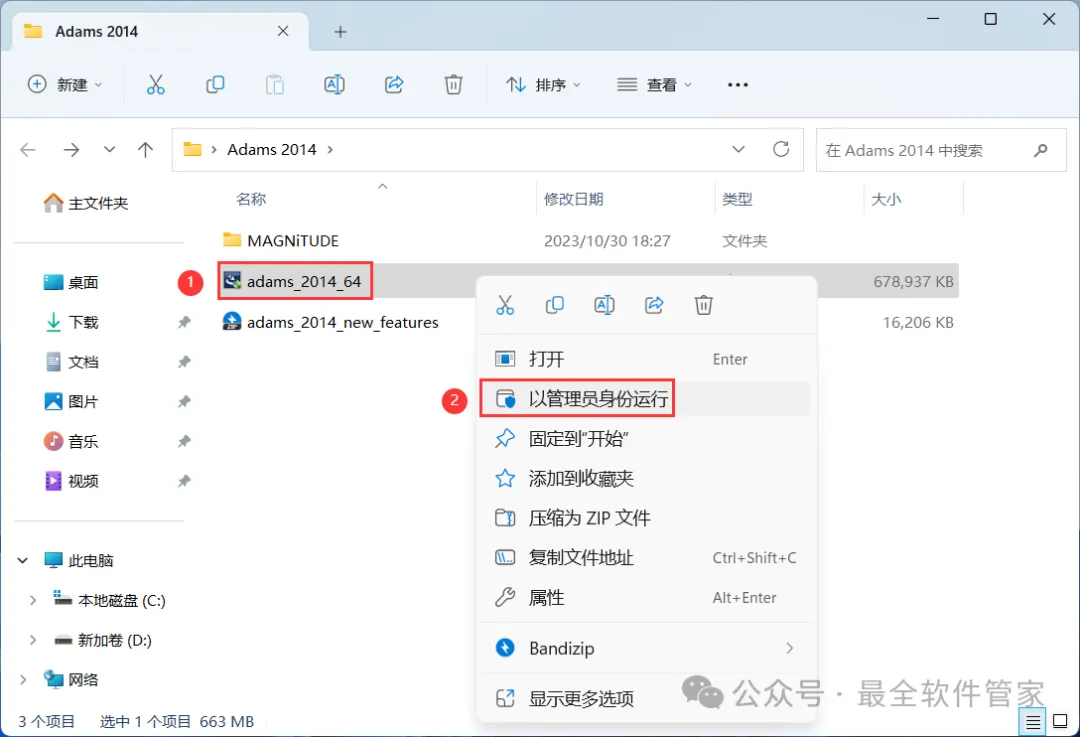The image size is (1080, 737).
Task: Open 桌面 in the sidebar
Action: click(x=72, y=282)
